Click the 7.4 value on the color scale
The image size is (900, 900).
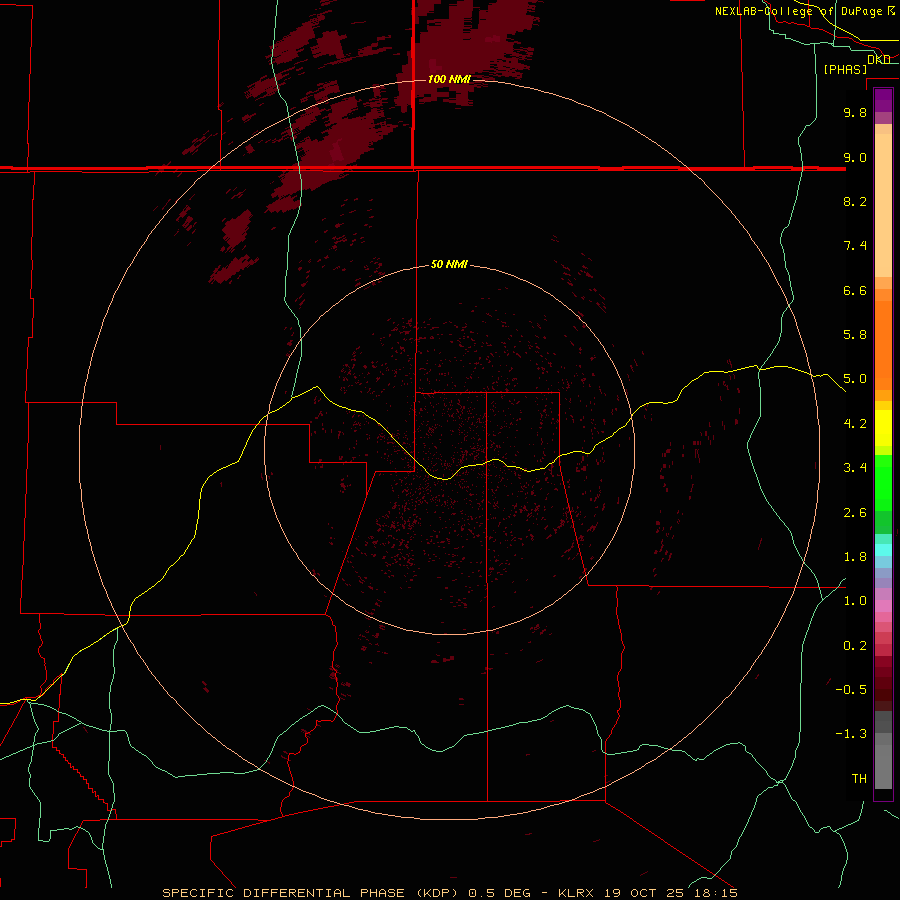[855, 246]
